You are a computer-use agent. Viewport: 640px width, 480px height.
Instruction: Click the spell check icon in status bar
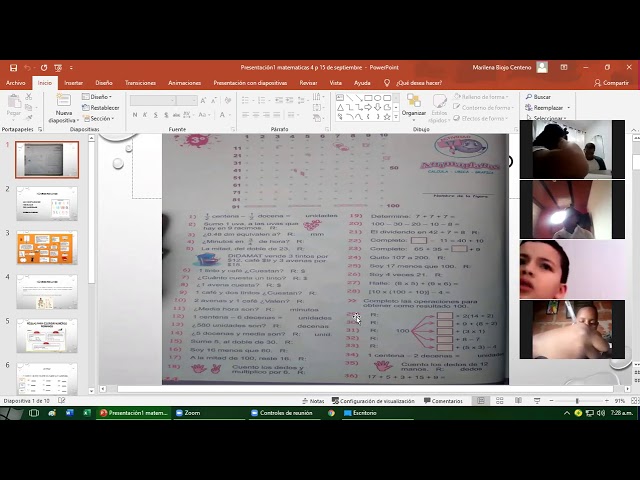pos(62,401)
